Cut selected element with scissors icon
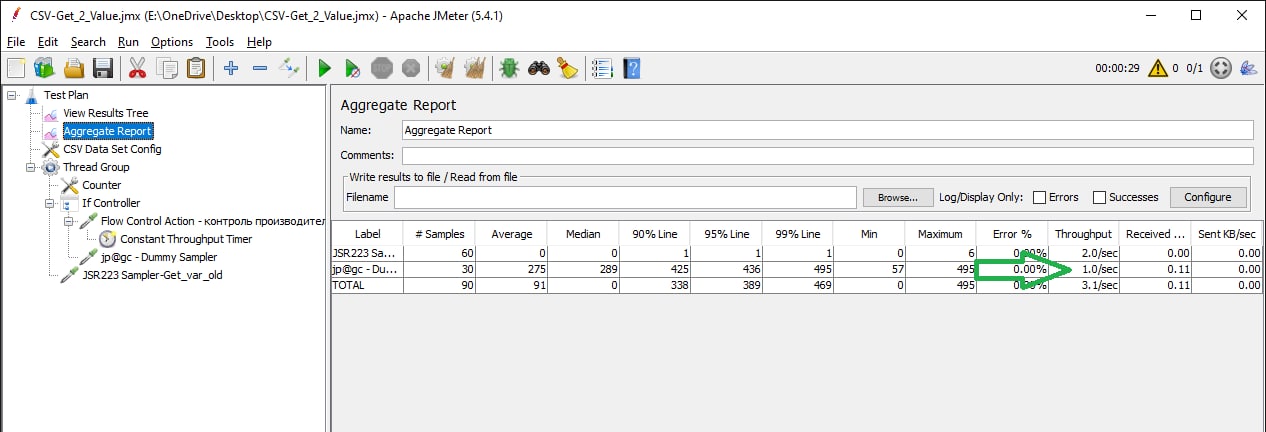The image size is (1266, 432). [138, 68]
